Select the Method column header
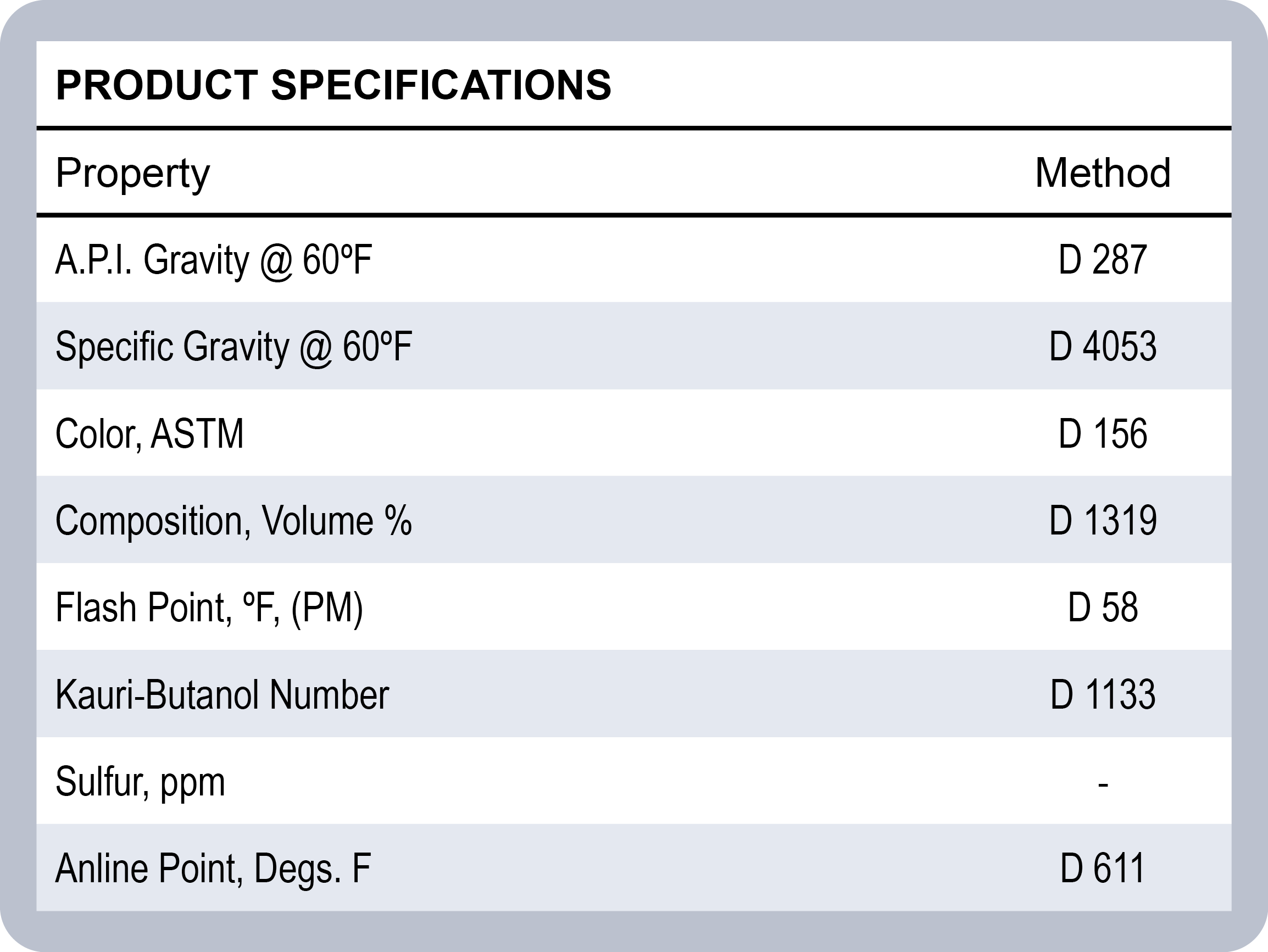The height and width of the screenshot is (952, 1268). coord(1102,173)
